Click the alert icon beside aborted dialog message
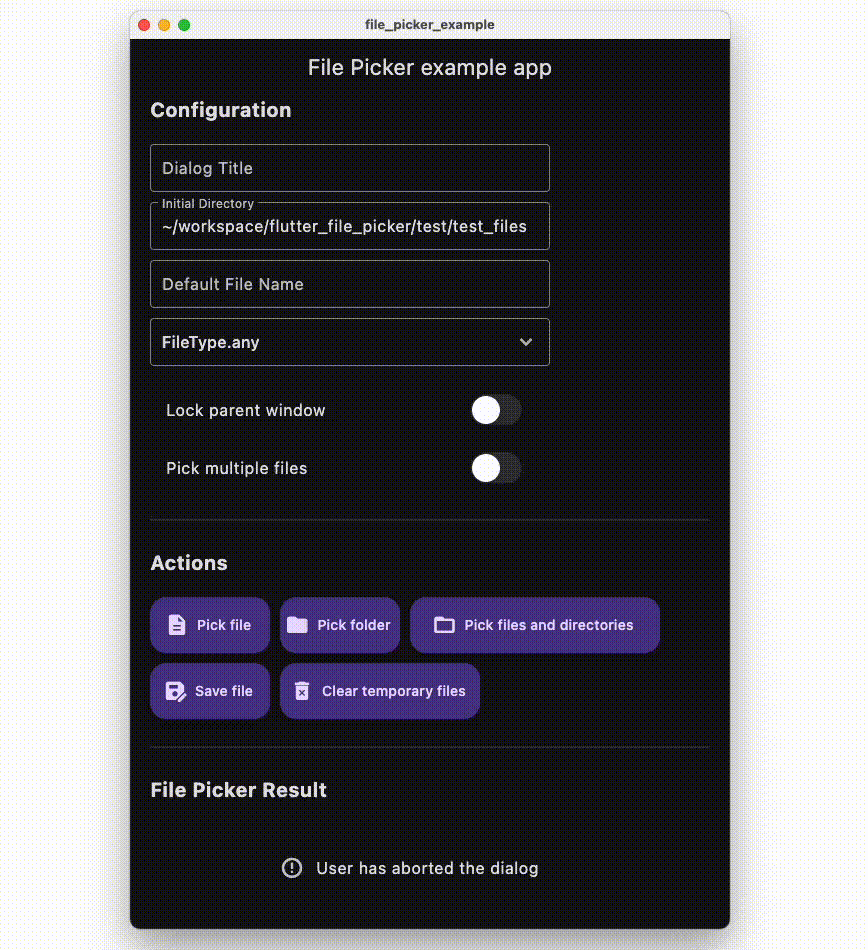 tap(292, 868)
